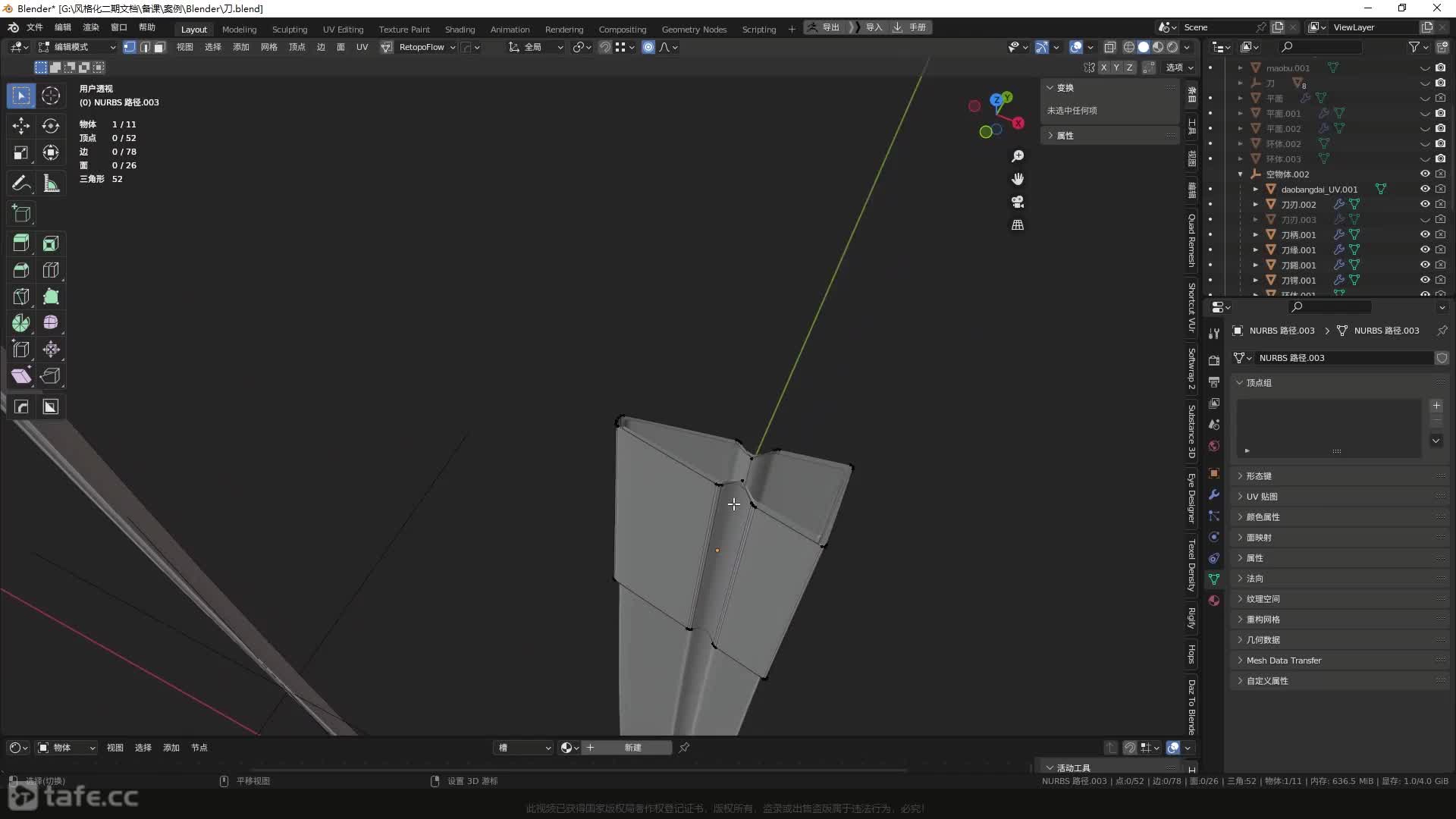This screenshot has width=1456, height=819.
Task: Select the Shrink/Fatten tool
Action: [x=51, y=350]
